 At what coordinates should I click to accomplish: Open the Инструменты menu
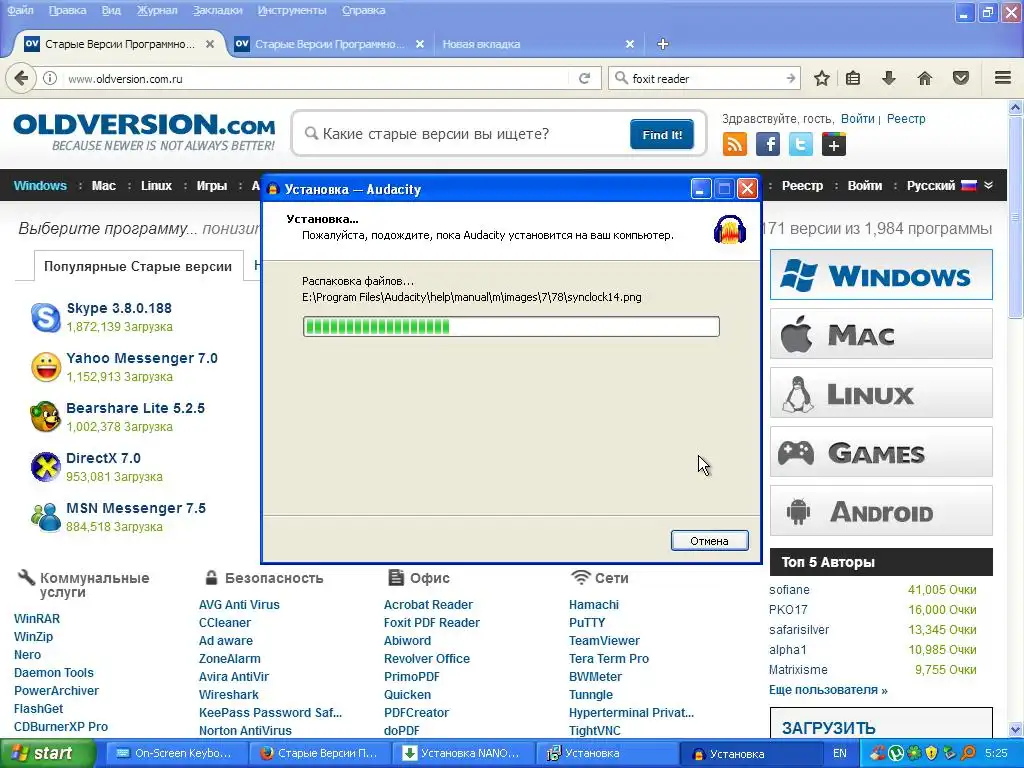pyautogui.click(x=292, y=10)
